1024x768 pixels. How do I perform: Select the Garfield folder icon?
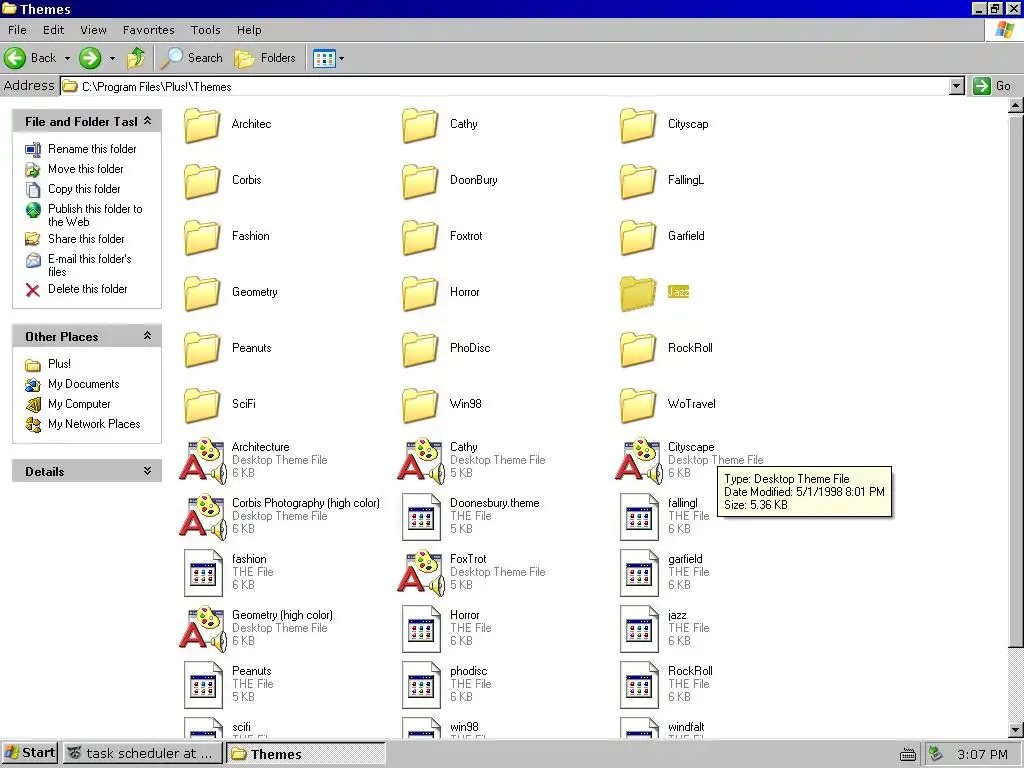click(638, 237)
